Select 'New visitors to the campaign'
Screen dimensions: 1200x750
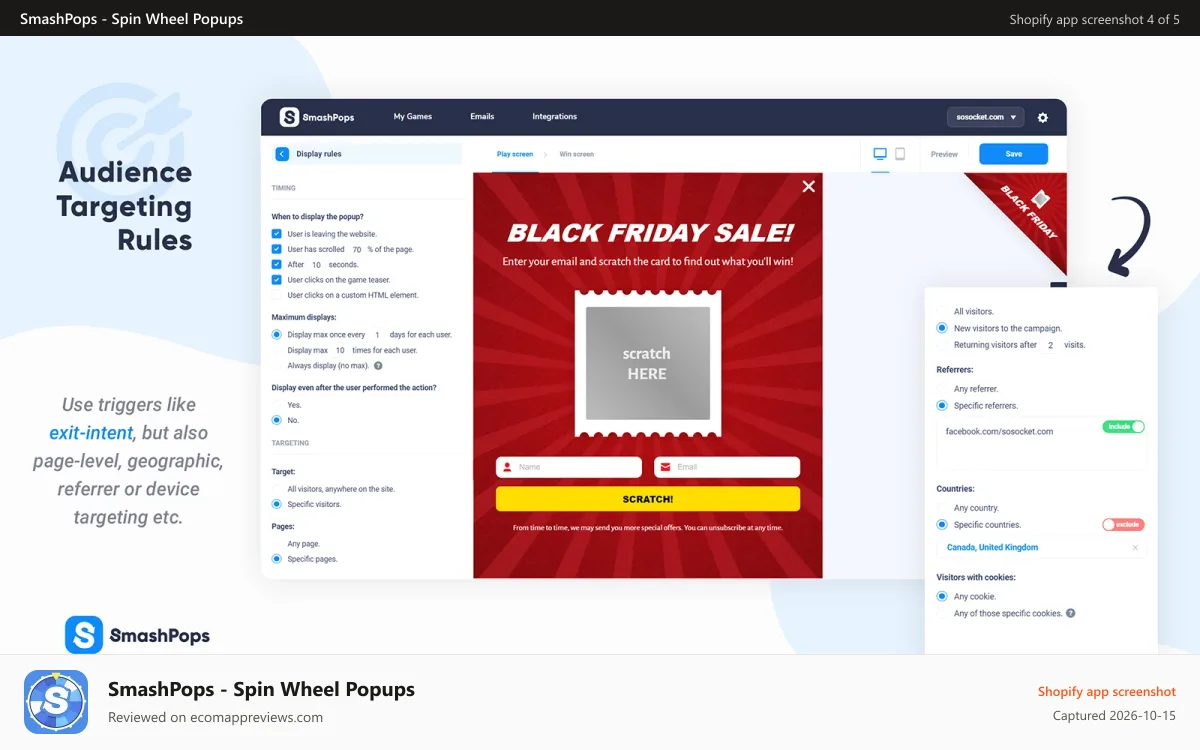tap(942, 328)
